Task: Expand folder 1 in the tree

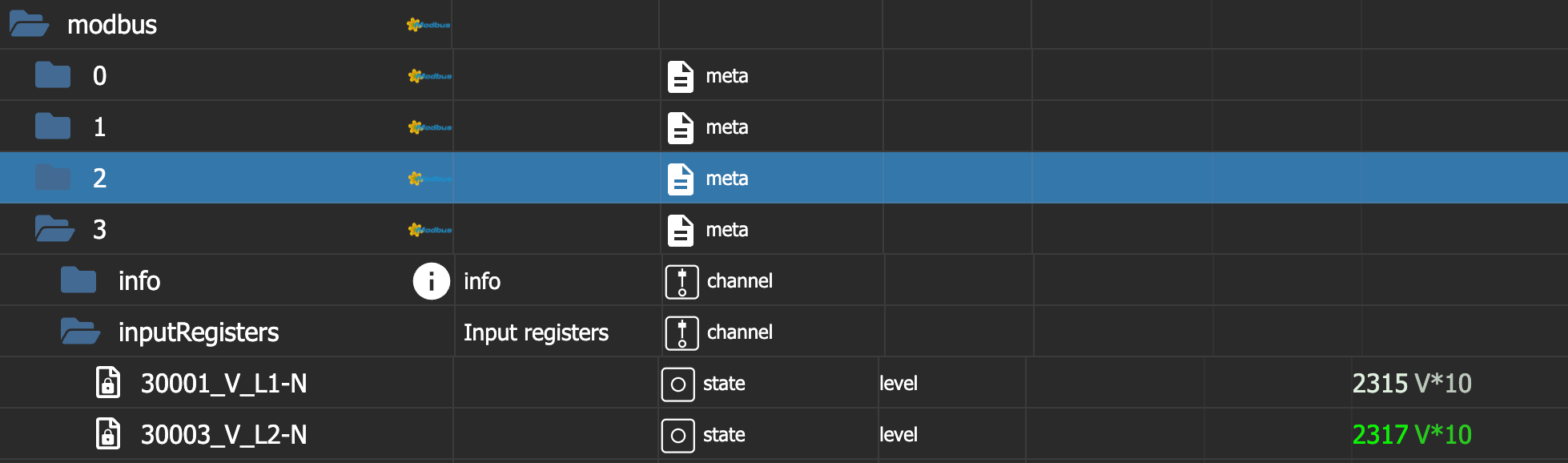Action: pyautogui.click(x=53, y=127)
